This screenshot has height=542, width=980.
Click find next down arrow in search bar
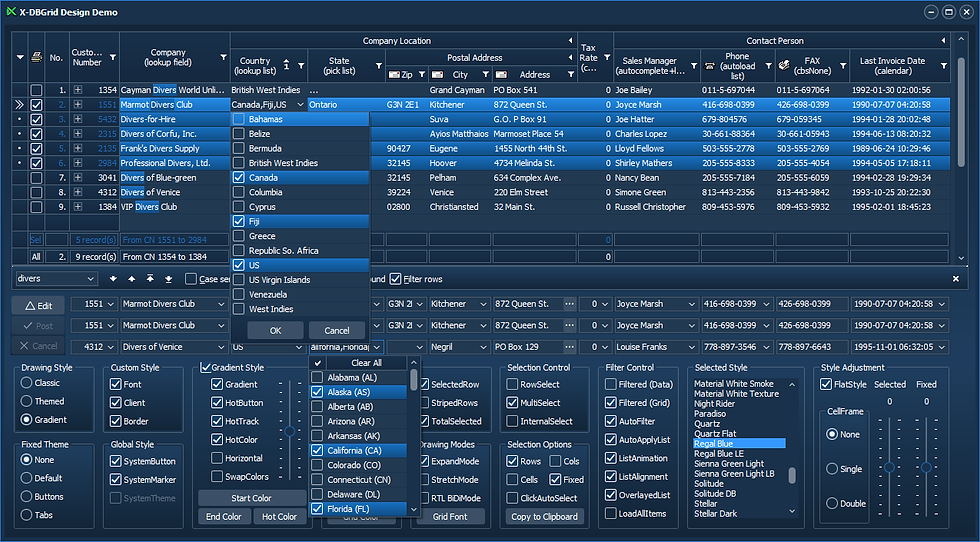113,279
